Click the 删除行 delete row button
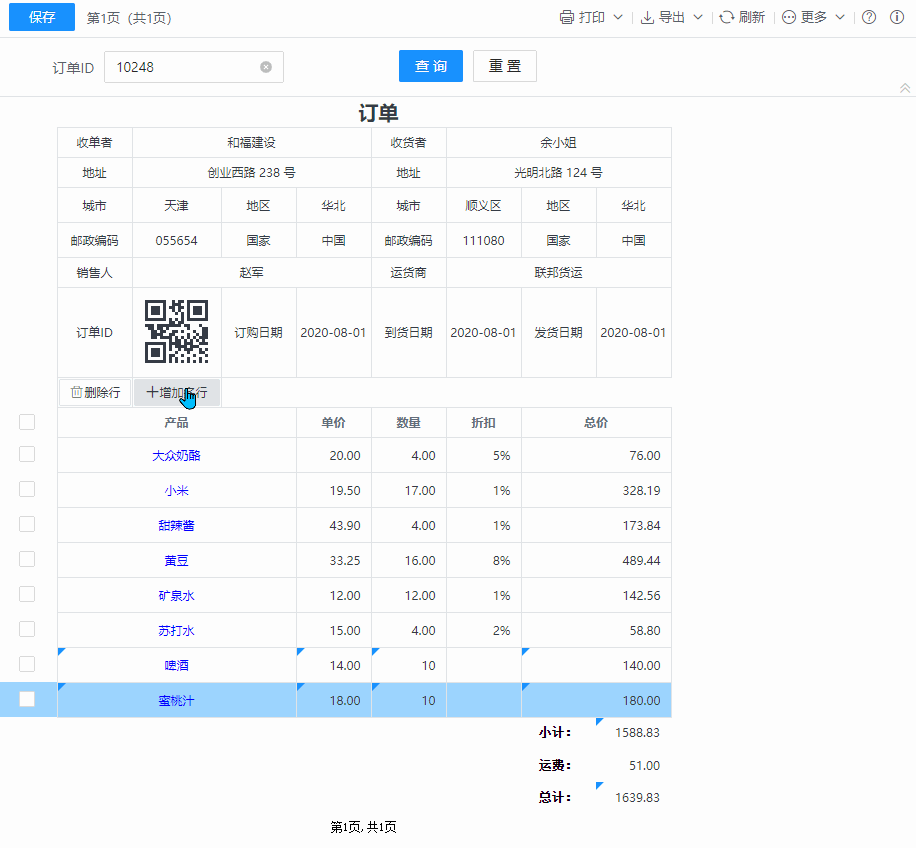 [95, 393]
